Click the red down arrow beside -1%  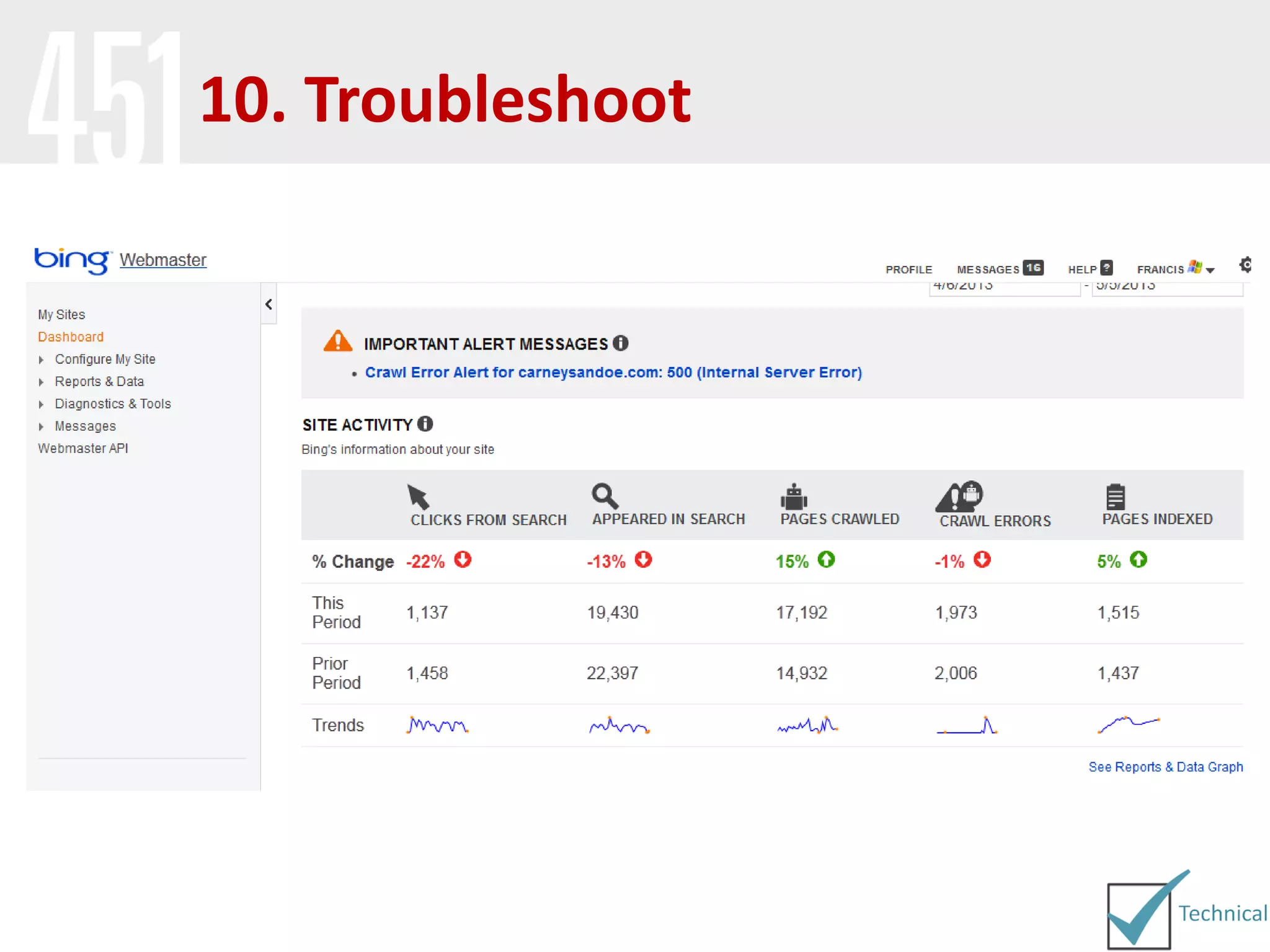[x=982, y=560]
